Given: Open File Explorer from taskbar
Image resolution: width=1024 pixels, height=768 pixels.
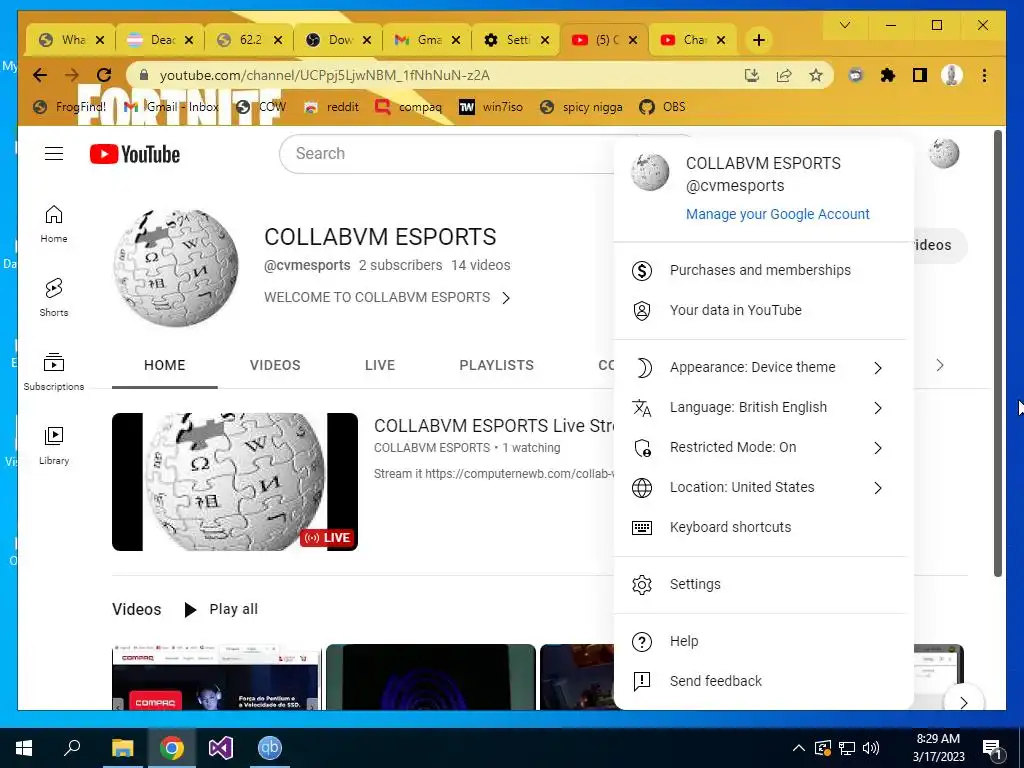Looking at the screenshot, I should click(x=122, y=748).
